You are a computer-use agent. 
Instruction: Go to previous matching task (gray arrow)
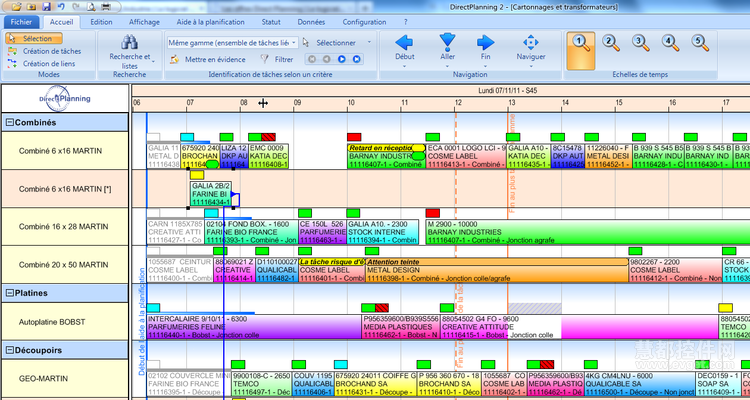[x=327, y=59]
